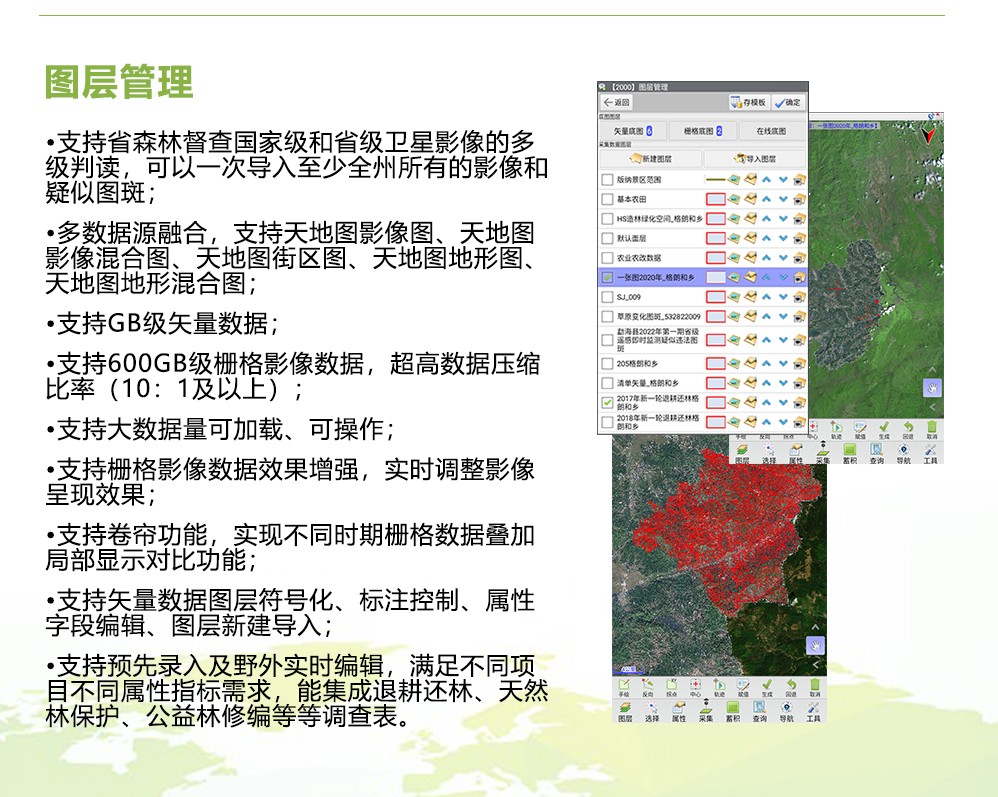Uncheck the 2017年新一轮退耕还林 layer checkbox
The width and height of the screenshot is (998, 797).
(x=607, y=402)
